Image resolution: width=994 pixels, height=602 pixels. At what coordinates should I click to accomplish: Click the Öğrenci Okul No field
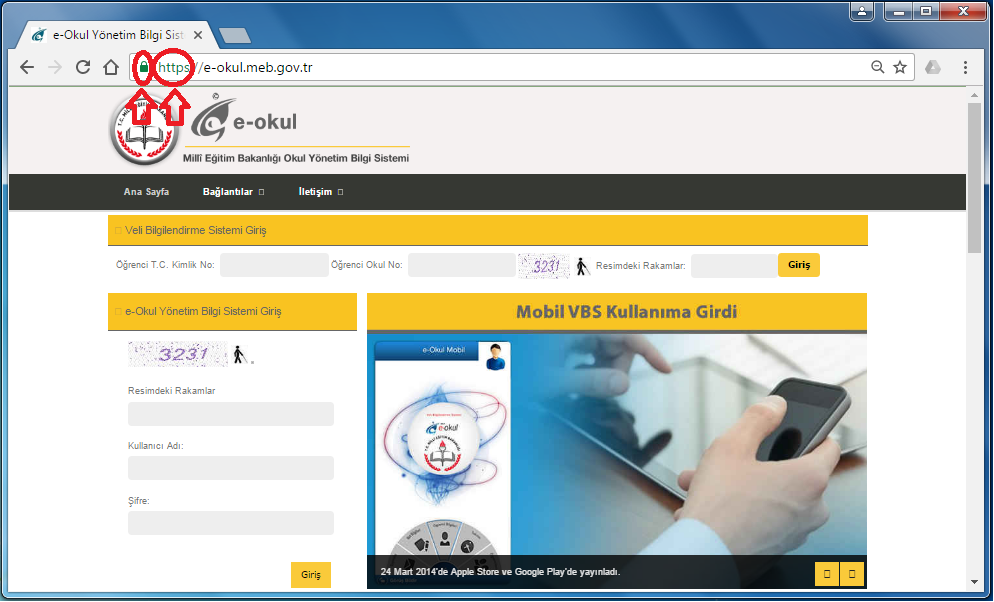pos(462,265)
